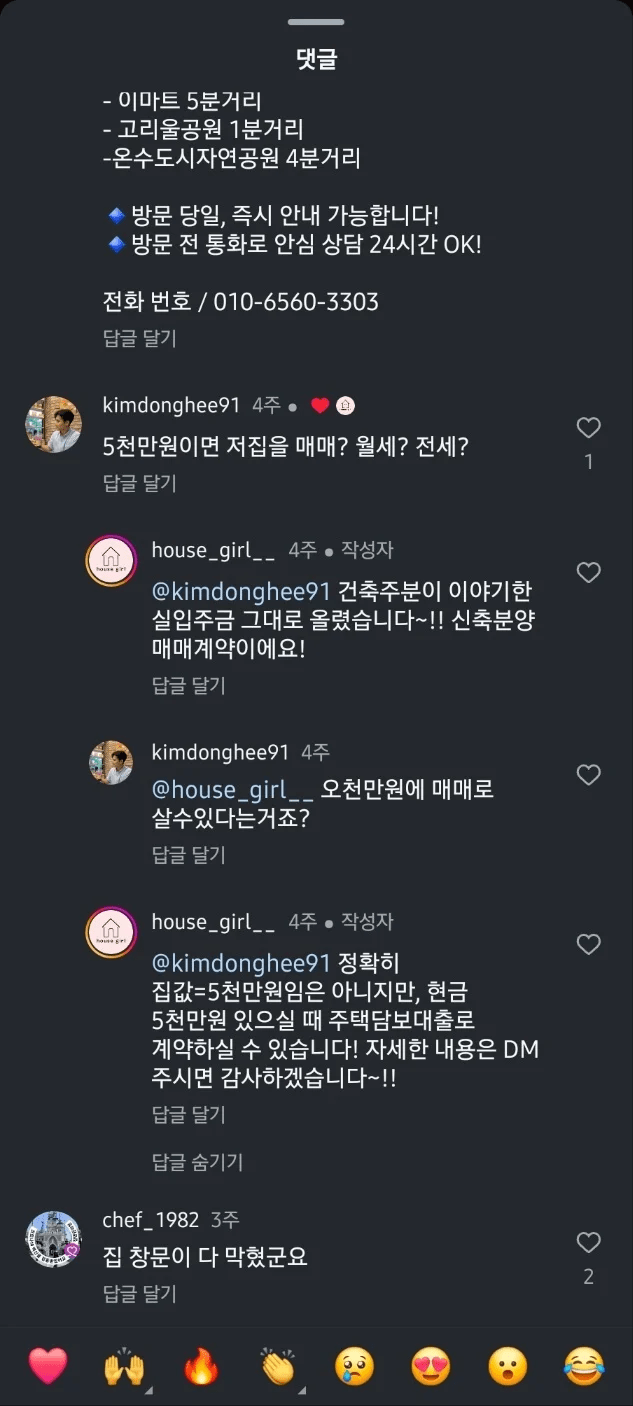Send the red heart emoji reaction
This screenshot has width=633, height=1406.
click(48, 1366)
